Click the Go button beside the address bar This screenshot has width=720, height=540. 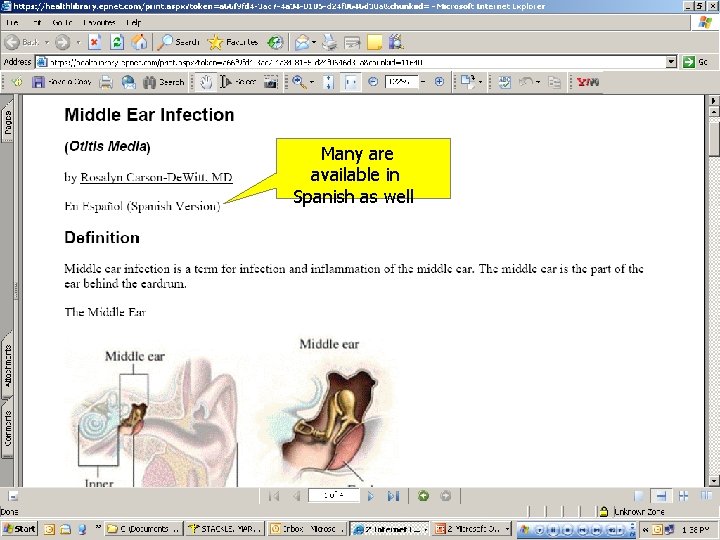coord(695,62)
